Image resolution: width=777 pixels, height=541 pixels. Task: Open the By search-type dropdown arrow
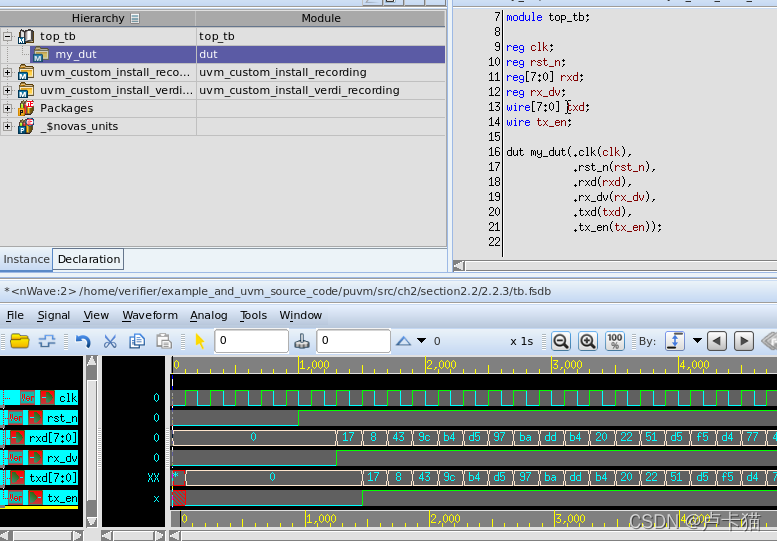pyautogui.click(x=697, y=341)
